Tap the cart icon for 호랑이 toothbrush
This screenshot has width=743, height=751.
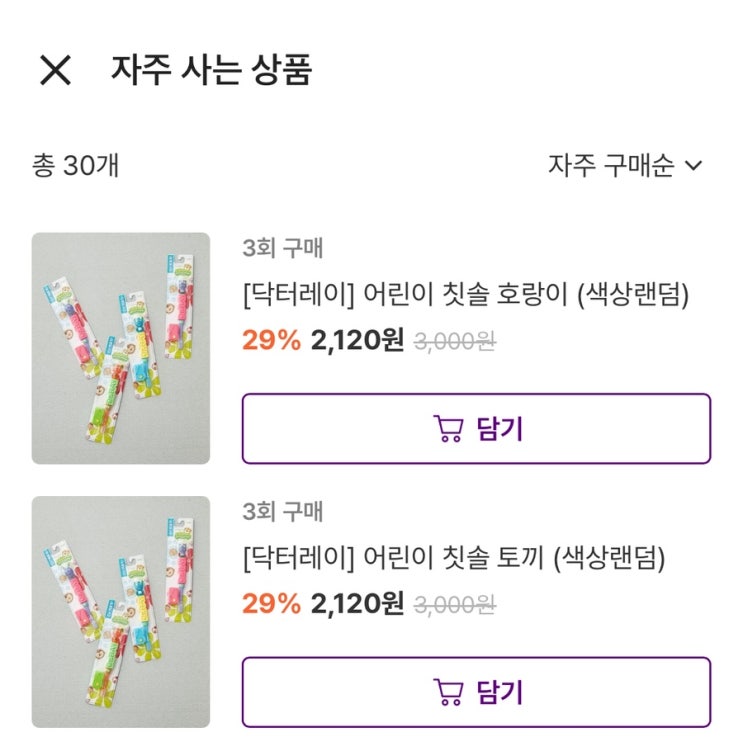[448, 429]
